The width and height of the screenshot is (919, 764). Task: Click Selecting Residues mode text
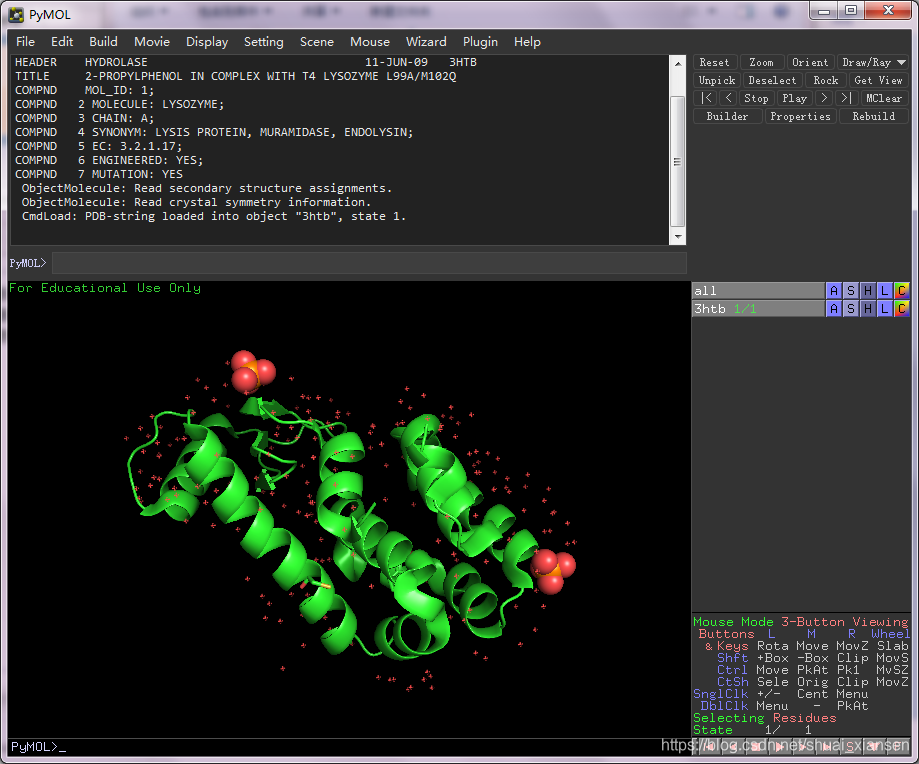point(764,718)
